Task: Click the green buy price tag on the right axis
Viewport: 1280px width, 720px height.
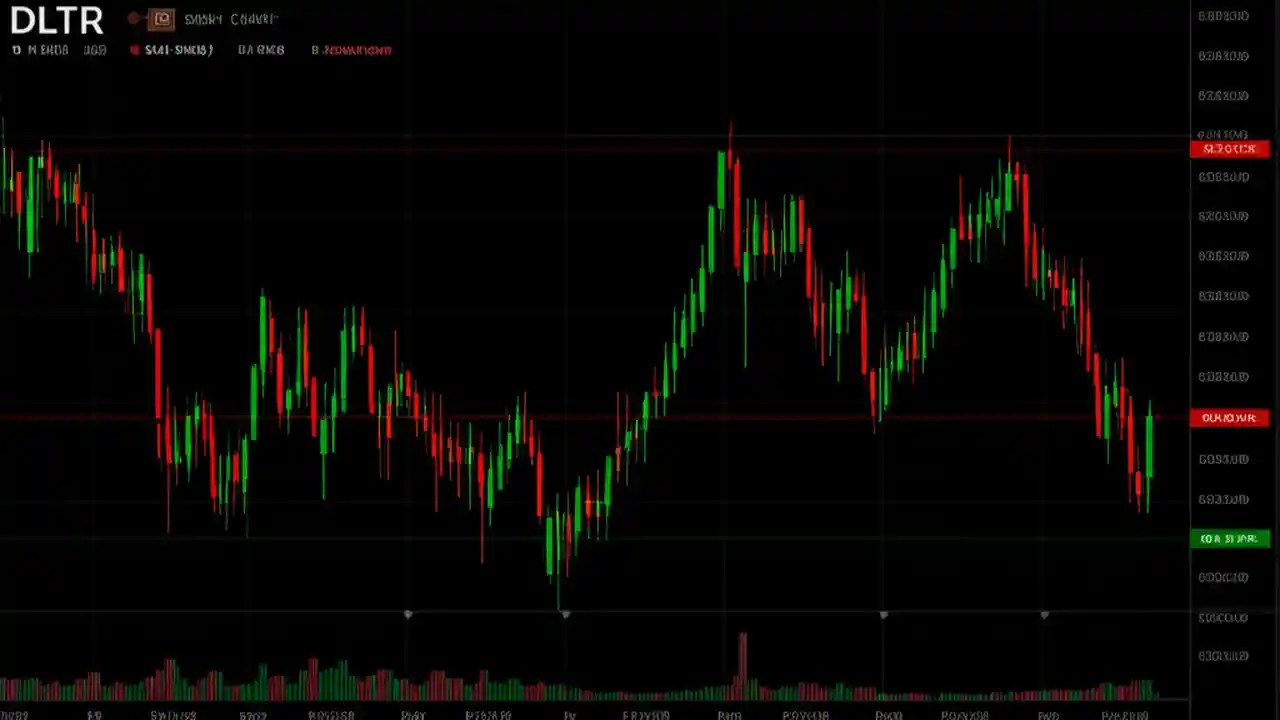Action: pyautogui.click(x=1228, y=538)
